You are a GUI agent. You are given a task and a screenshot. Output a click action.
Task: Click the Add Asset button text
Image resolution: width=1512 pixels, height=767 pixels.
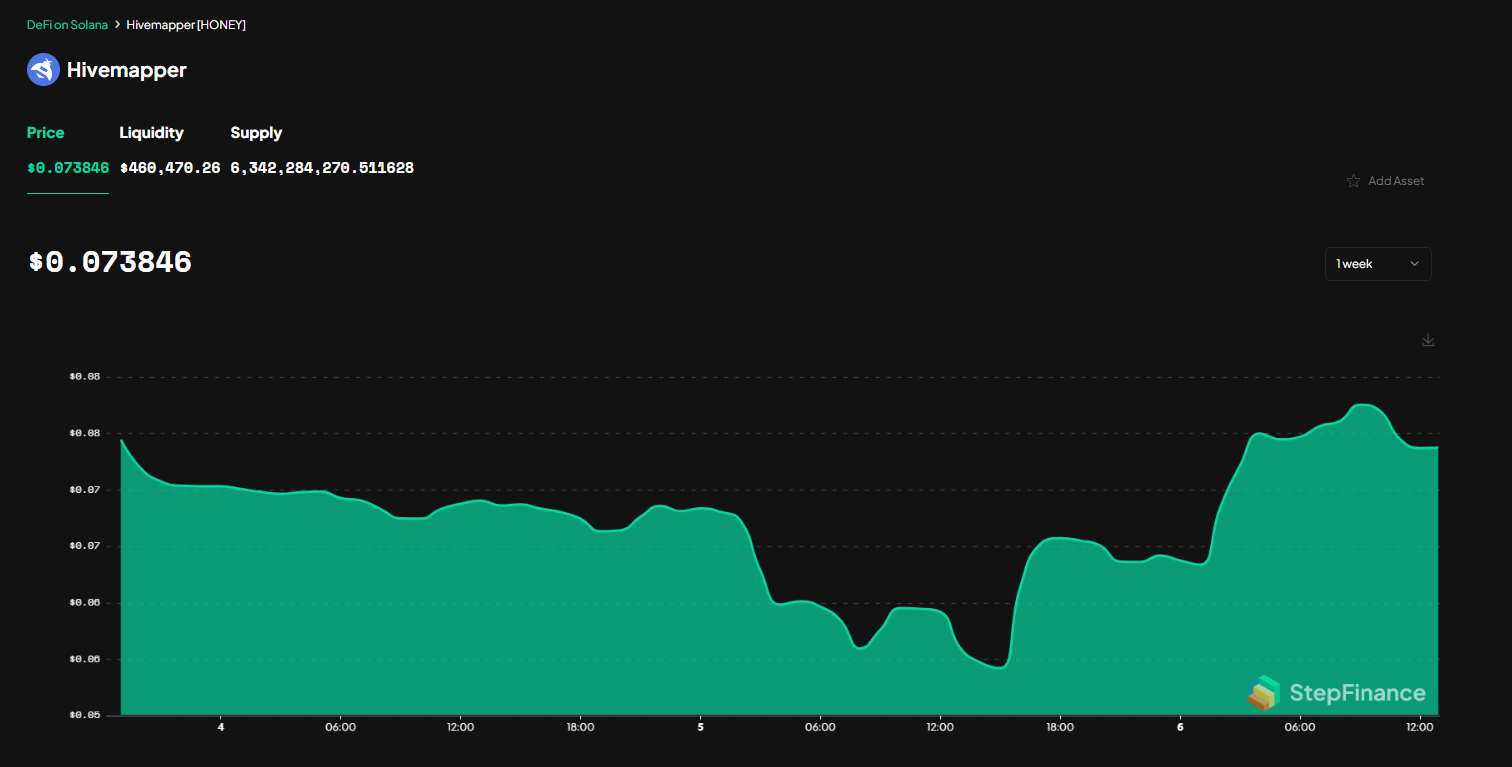[1396, 181]
